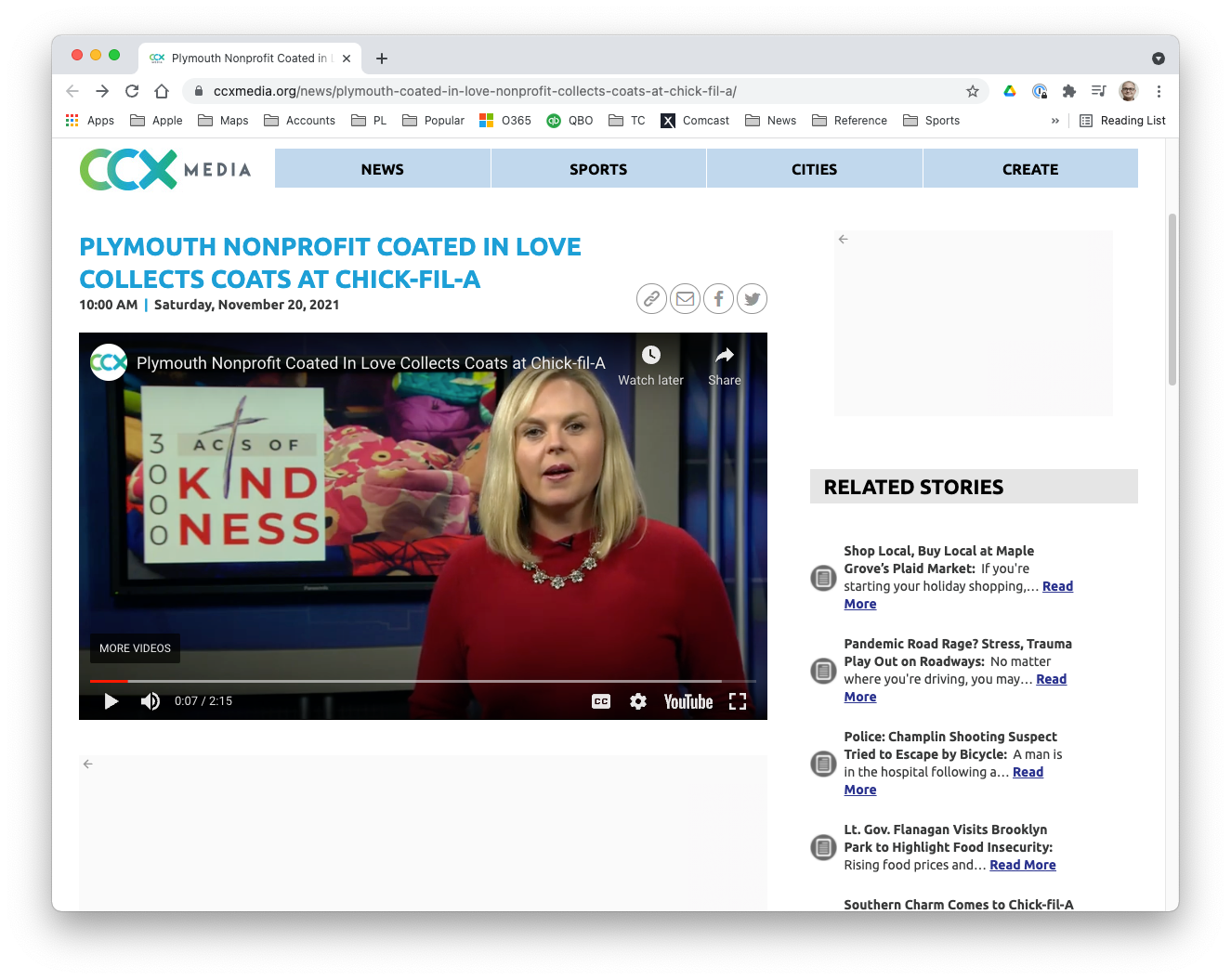Viewport: 1231px width, 980px height.
Task: Click the Watch later clock icon
Action: tap(651, 355)
